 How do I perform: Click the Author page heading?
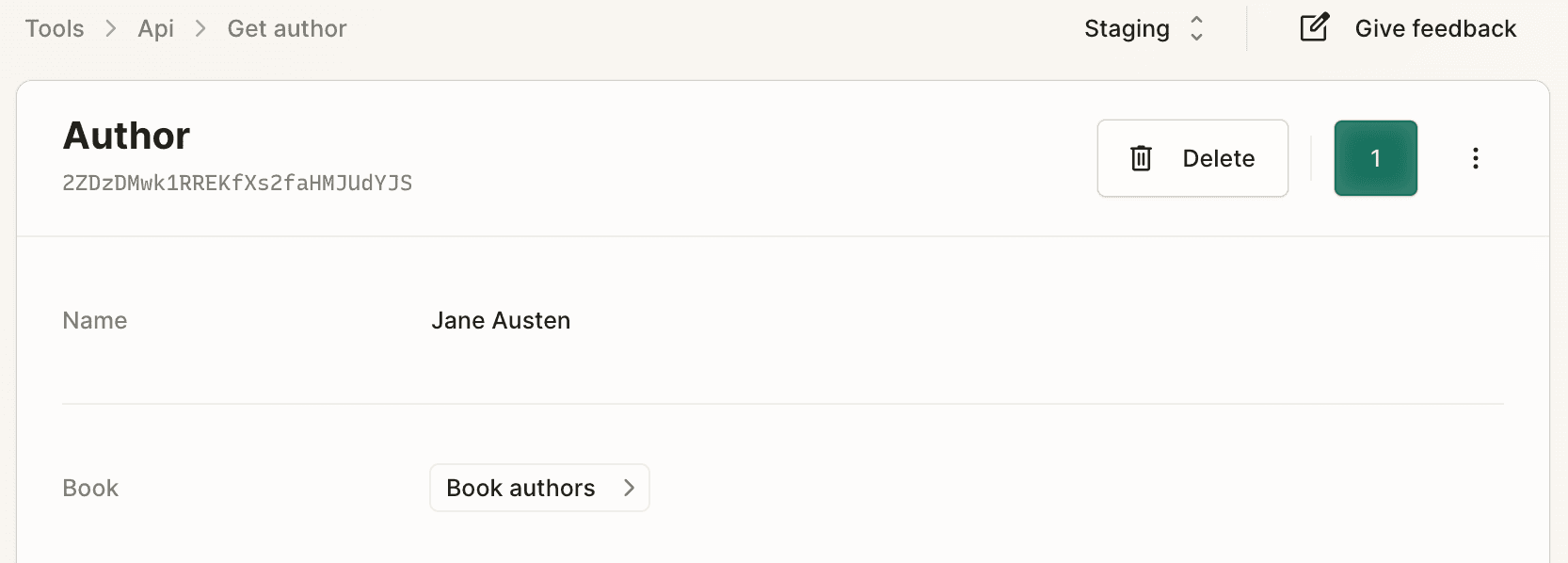coord(126,137)
